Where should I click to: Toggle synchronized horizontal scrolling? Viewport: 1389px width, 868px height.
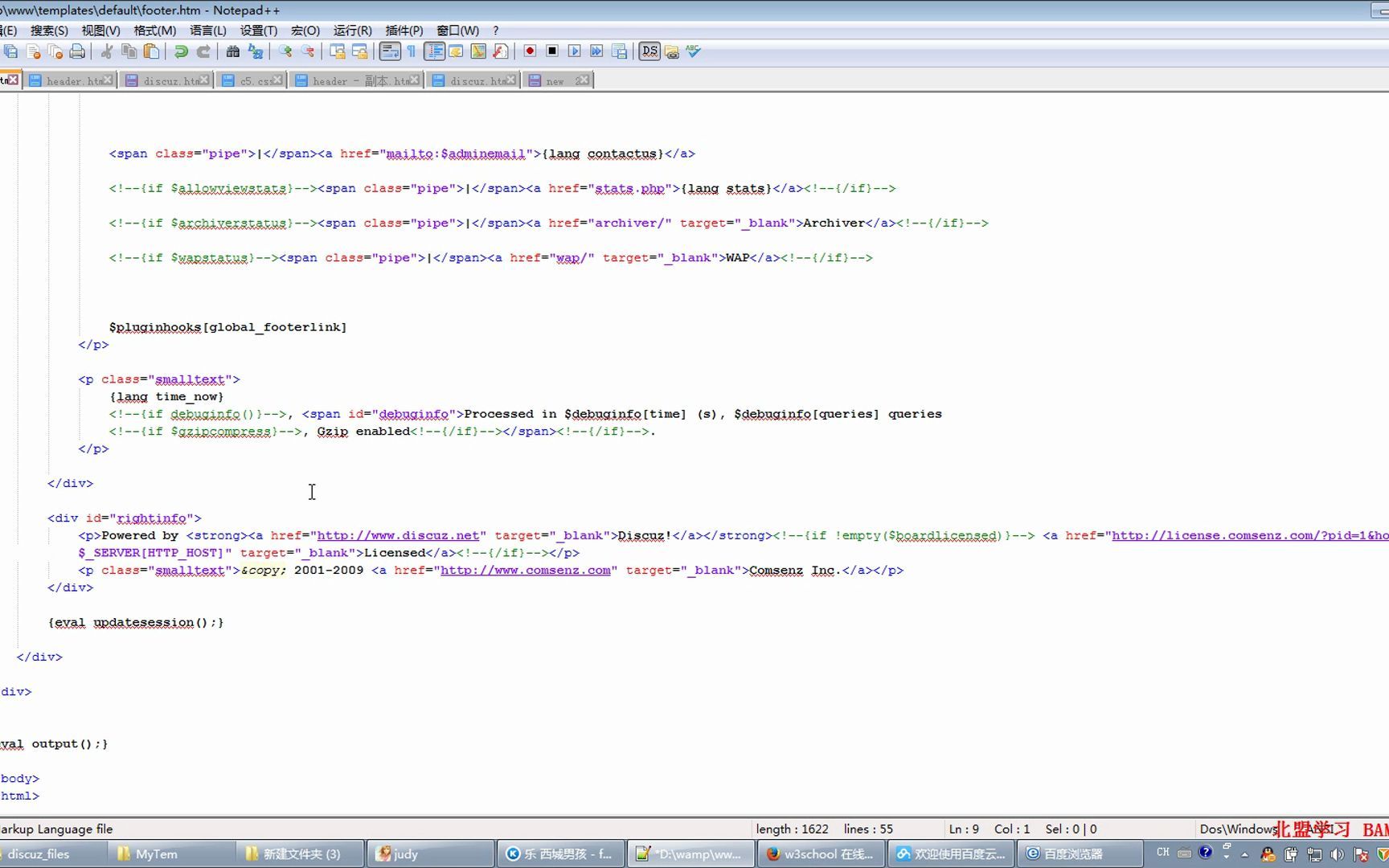tap(360, 51)
